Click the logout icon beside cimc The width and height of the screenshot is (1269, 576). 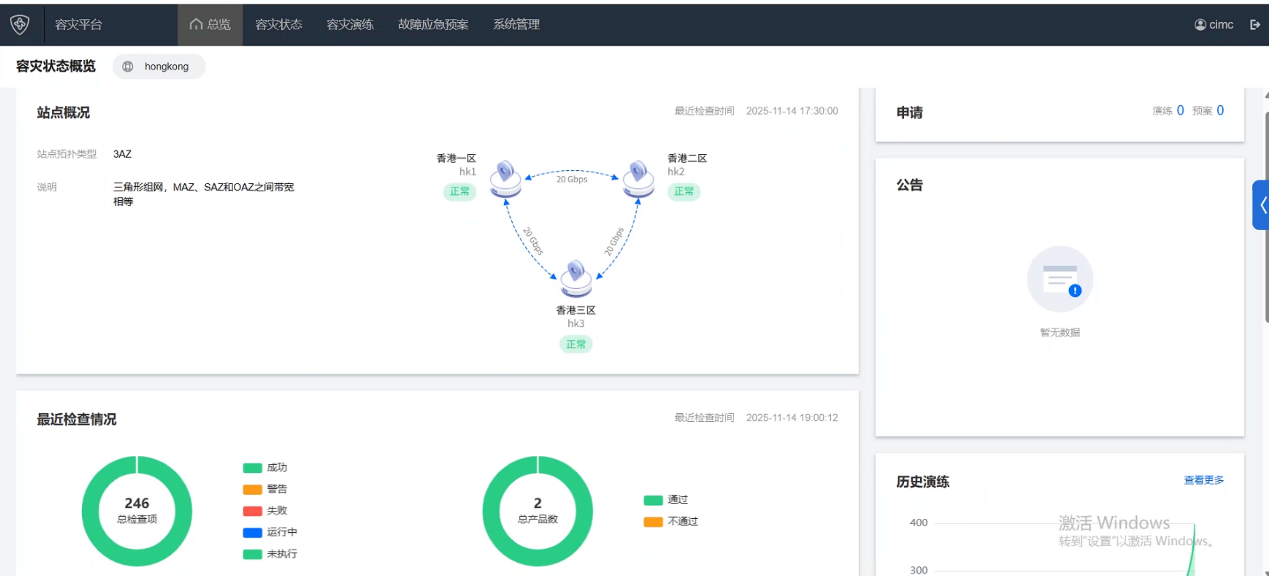point(1255,24)
